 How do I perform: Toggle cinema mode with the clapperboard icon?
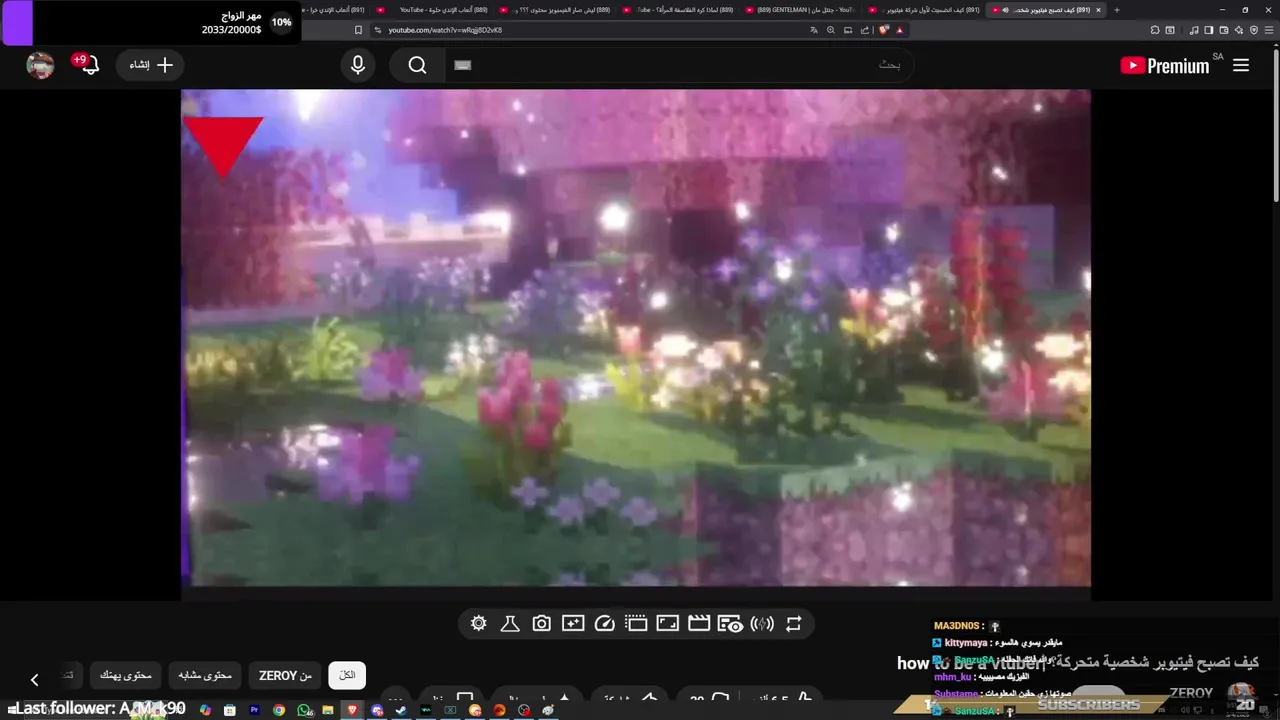click(x=699, y=623)
